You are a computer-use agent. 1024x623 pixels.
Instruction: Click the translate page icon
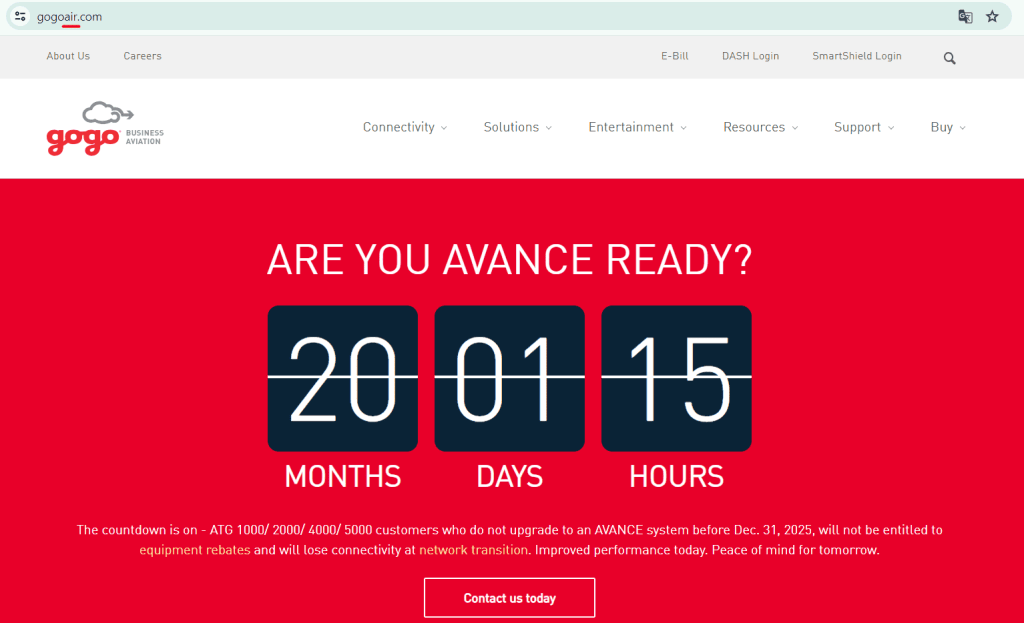965,17
